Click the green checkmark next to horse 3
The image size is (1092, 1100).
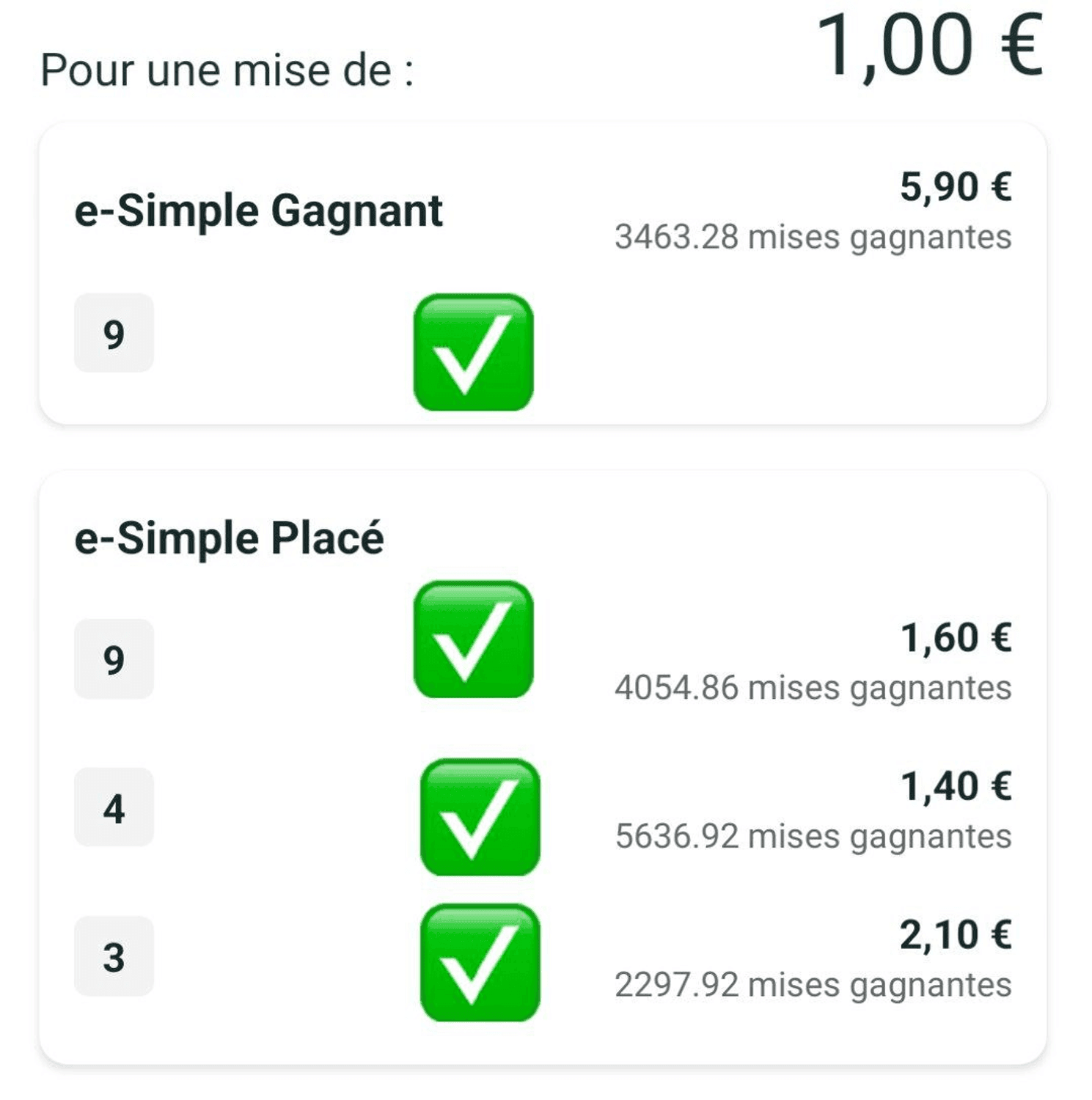480,962
